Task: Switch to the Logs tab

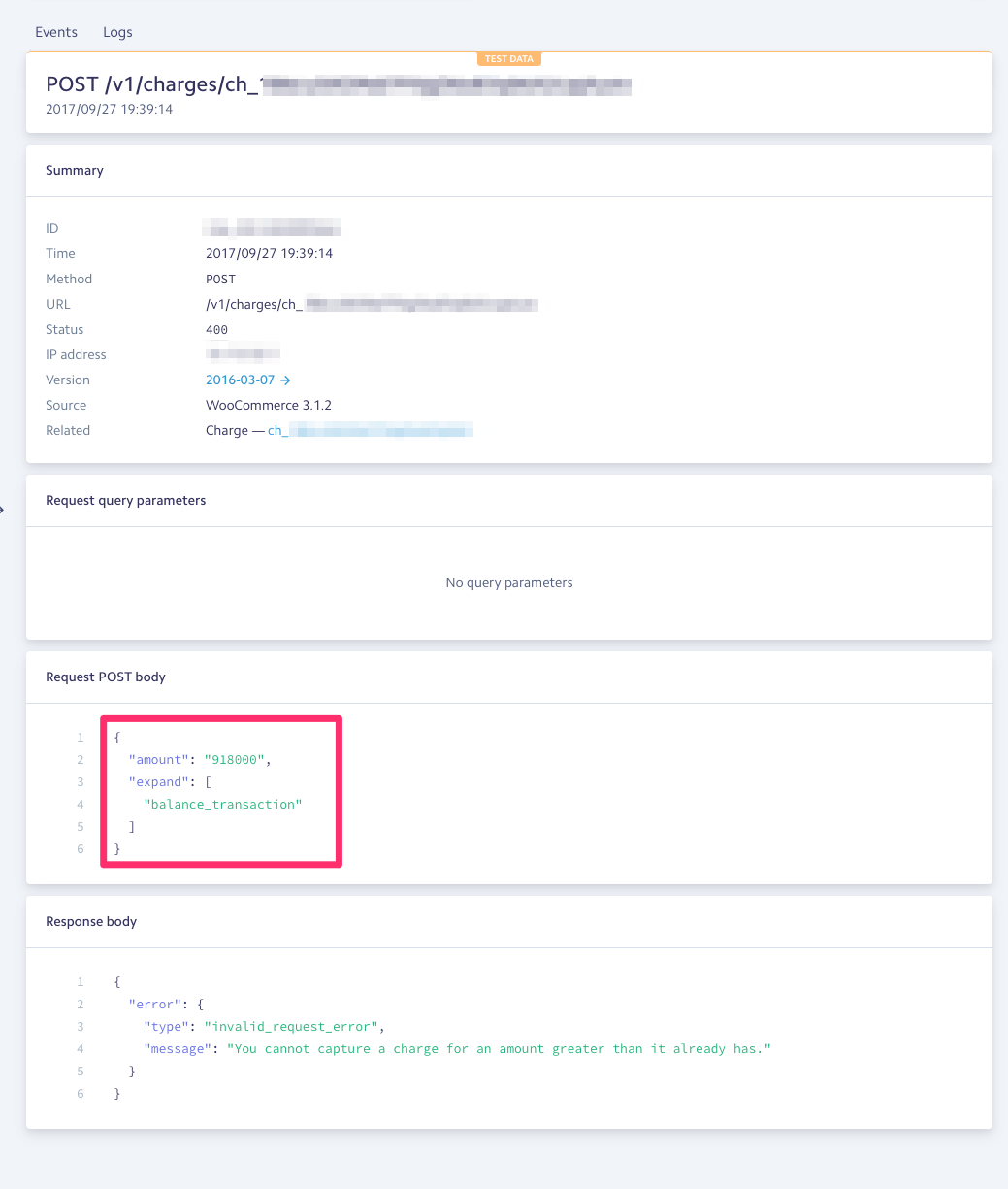Action: 116,32
